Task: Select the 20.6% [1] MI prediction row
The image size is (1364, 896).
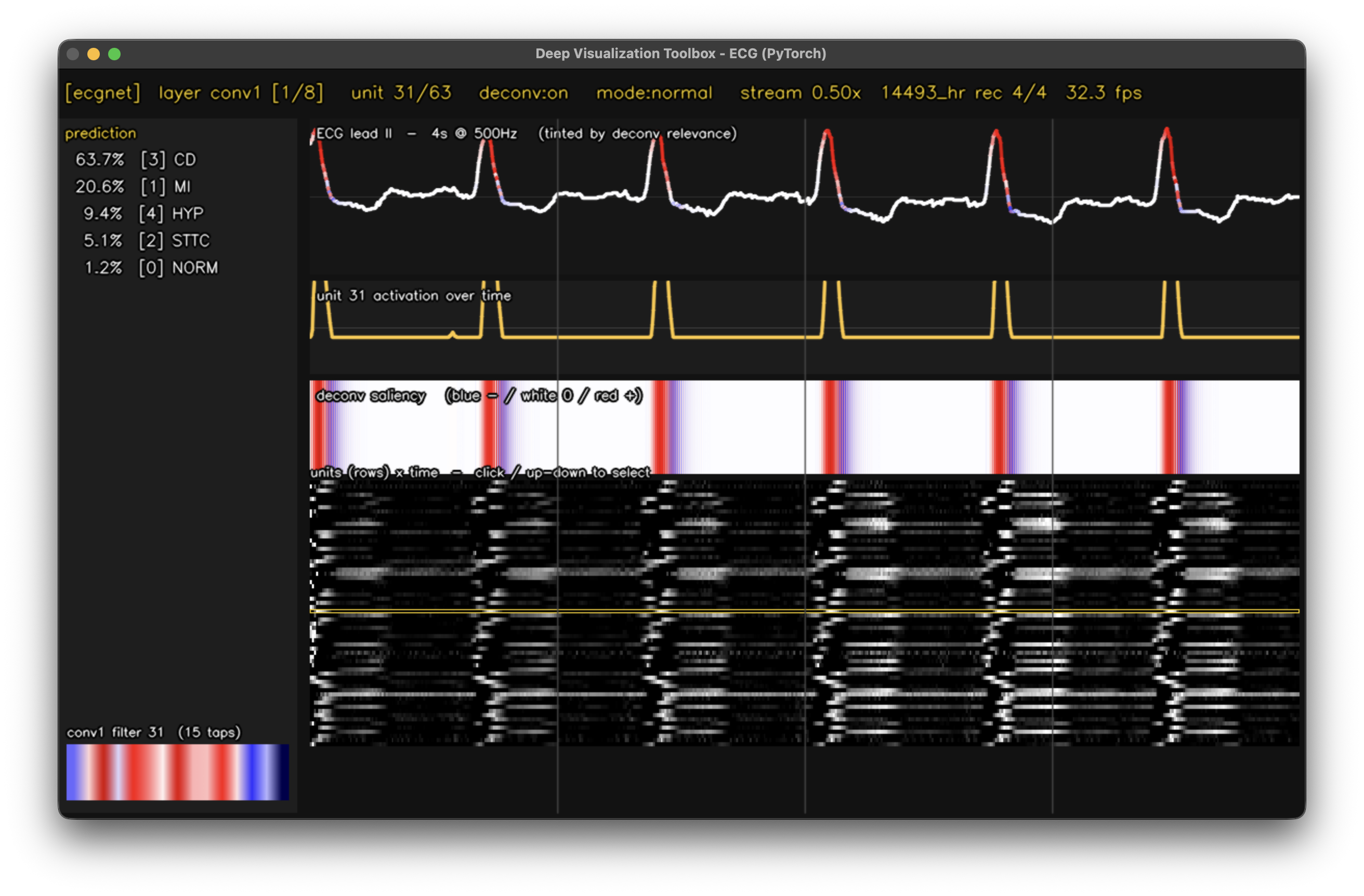Action: click(x=133, y=186)
